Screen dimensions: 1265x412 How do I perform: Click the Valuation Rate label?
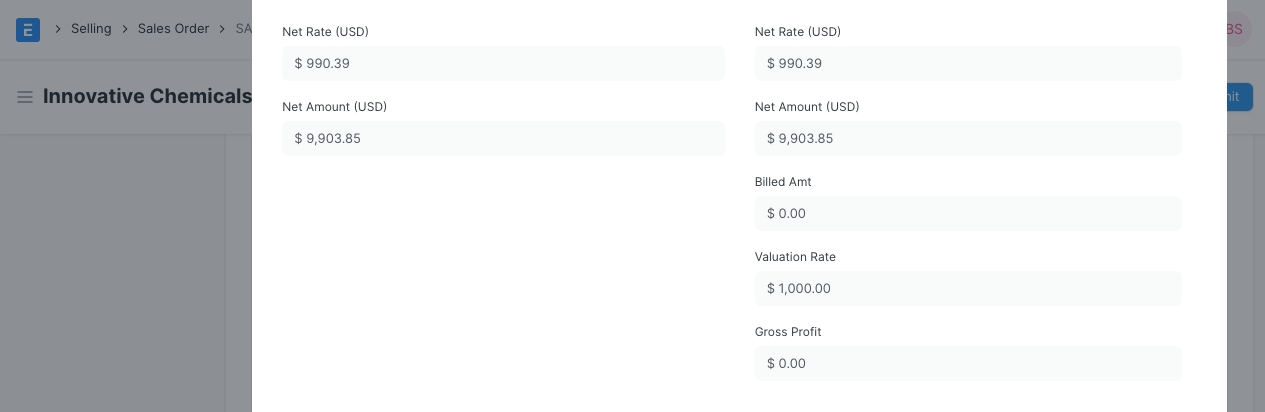pos(795,257)
